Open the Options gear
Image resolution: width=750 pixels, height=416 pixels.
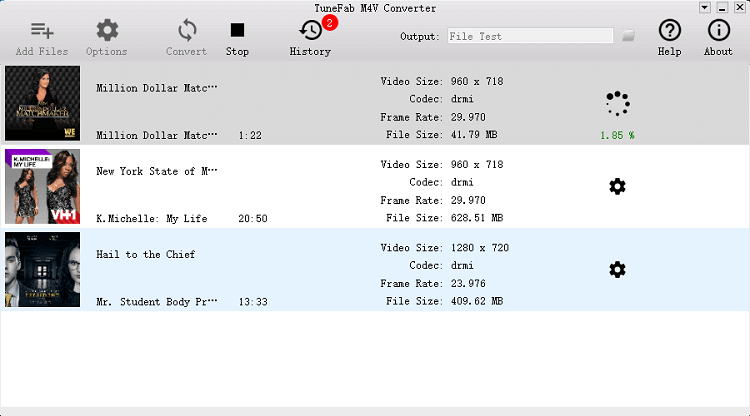point(107,30)
